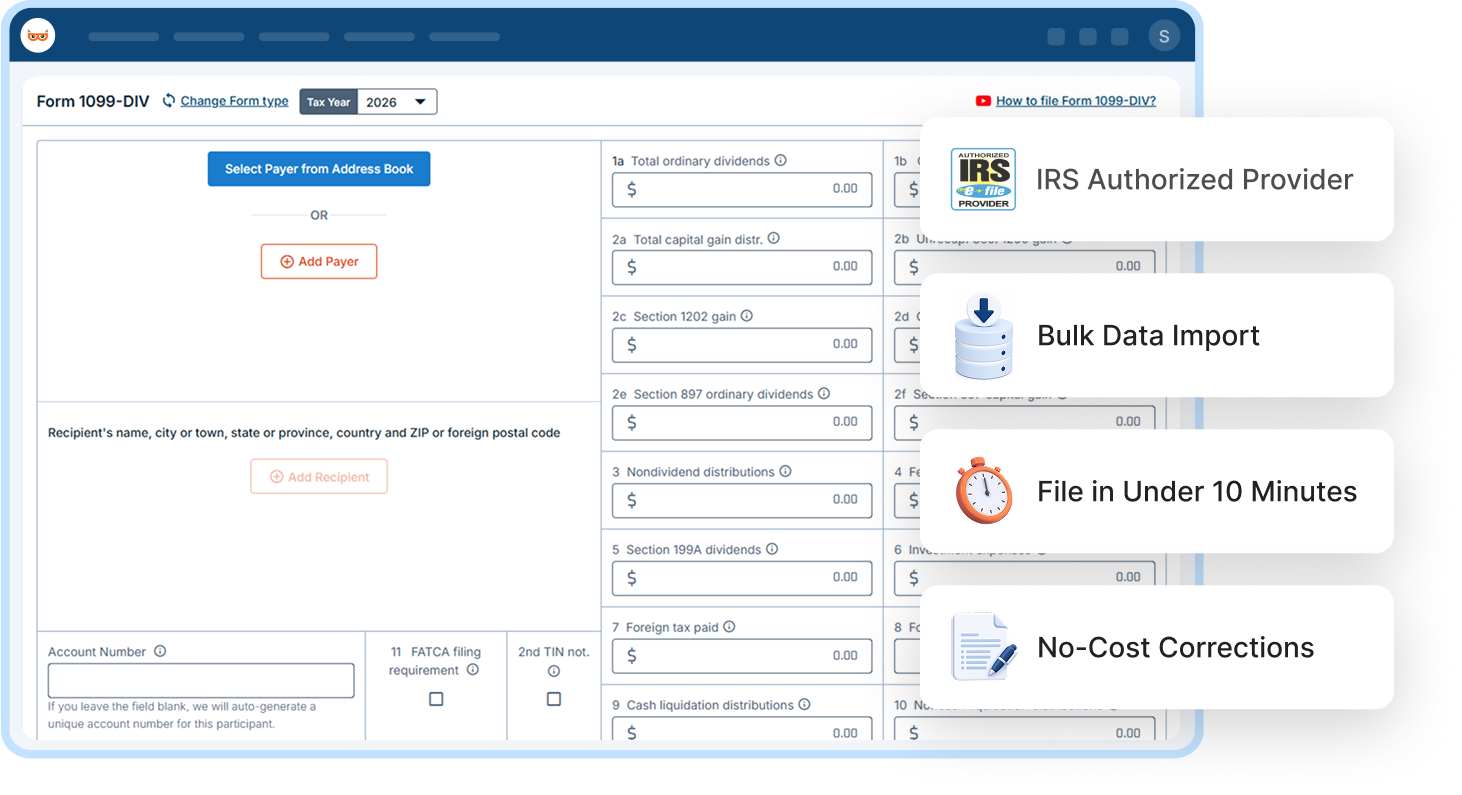The image size is (1462, 795).
Task: Show info for Section 199A dividends
Action: pos(772,549)
